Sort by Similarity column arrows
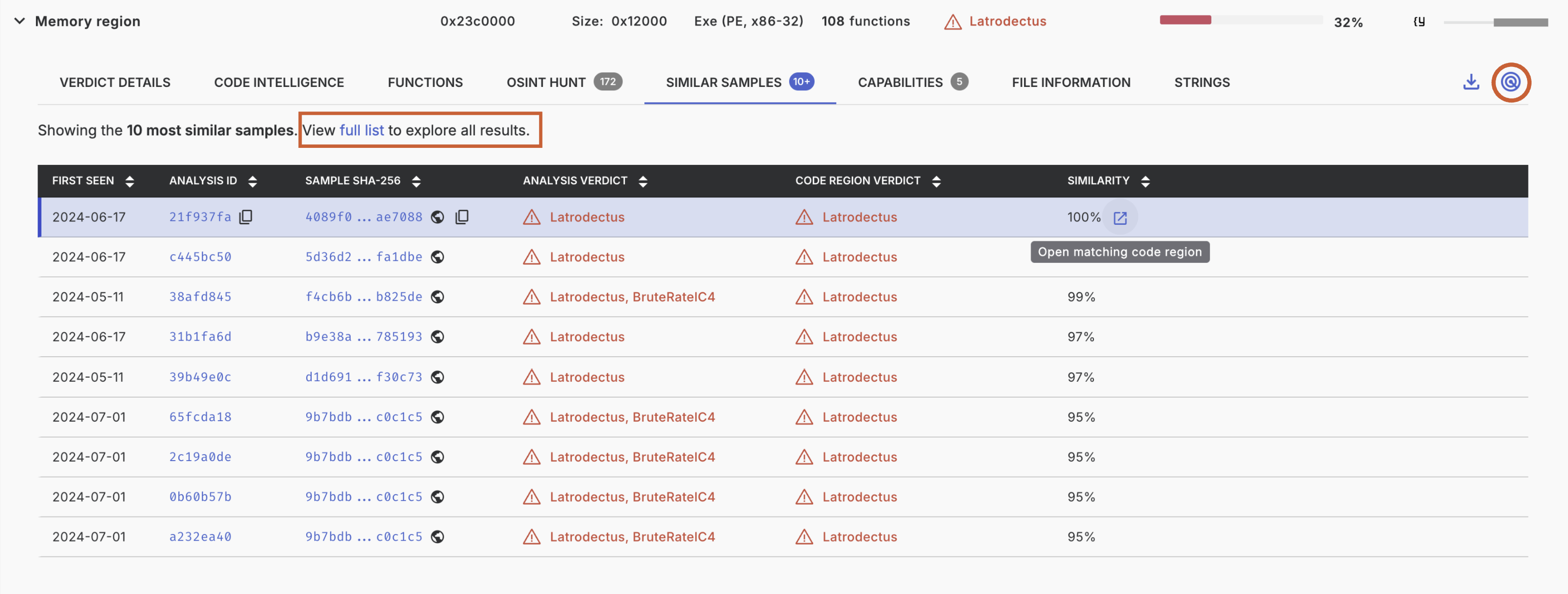This screenshot has height=594, width=1568. click(x=1145, y=181)
